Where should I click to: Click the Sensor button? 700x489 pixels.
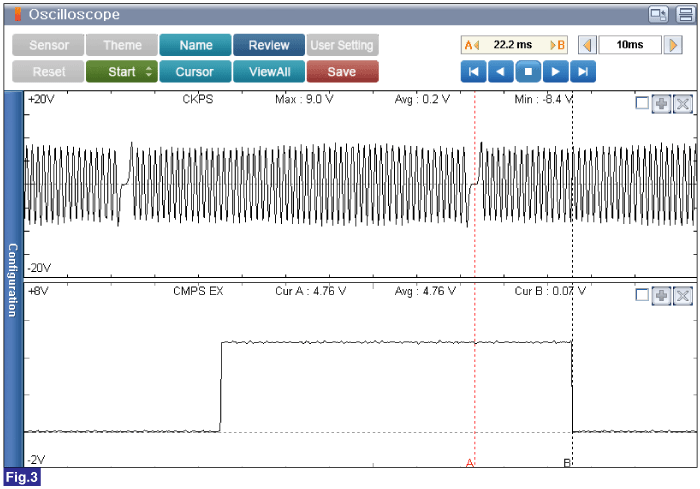(x=48, y=45)
